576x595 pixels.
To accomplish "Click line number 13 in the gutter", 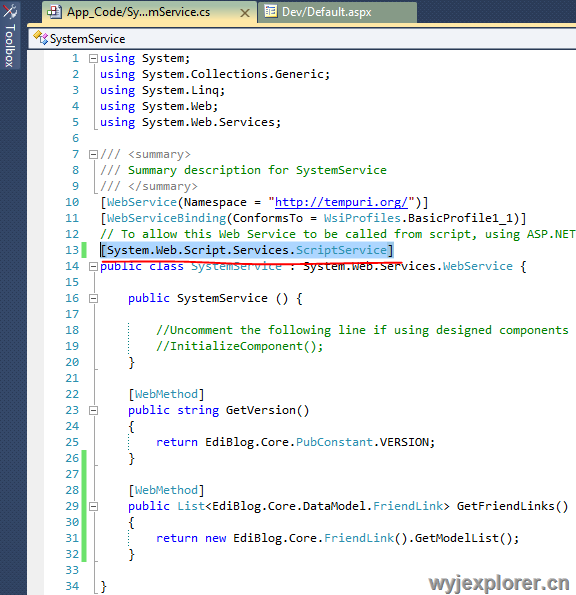I will click(x=72, y=250).
